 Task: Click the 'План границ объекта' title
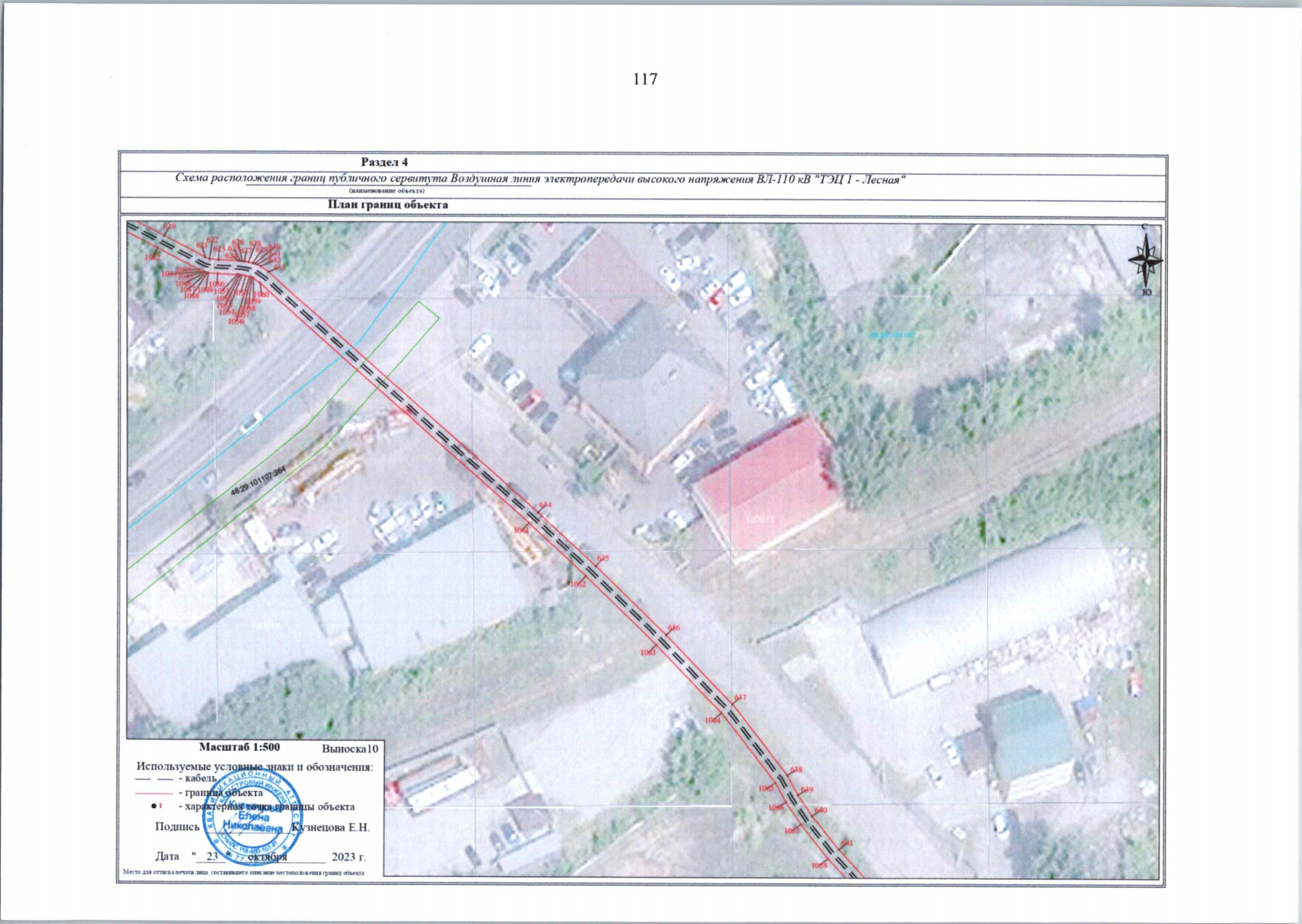pyautogui.click(x=388, y=205)
